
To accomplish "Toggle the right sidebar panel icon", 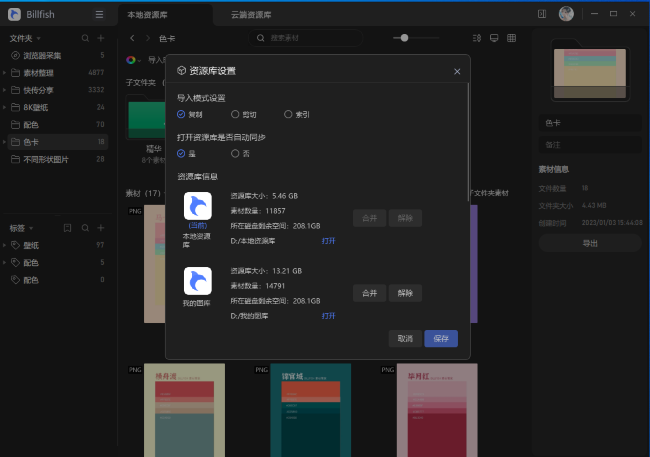I will point(542,14).
